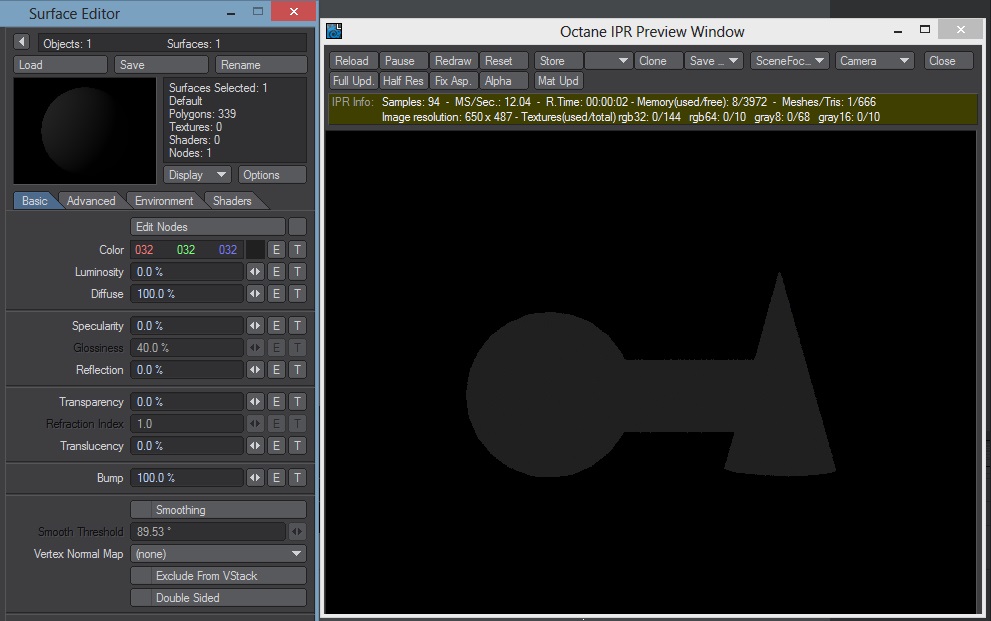Enable the Double Sided option
The image size is (991, 621).
pos(219,598)
